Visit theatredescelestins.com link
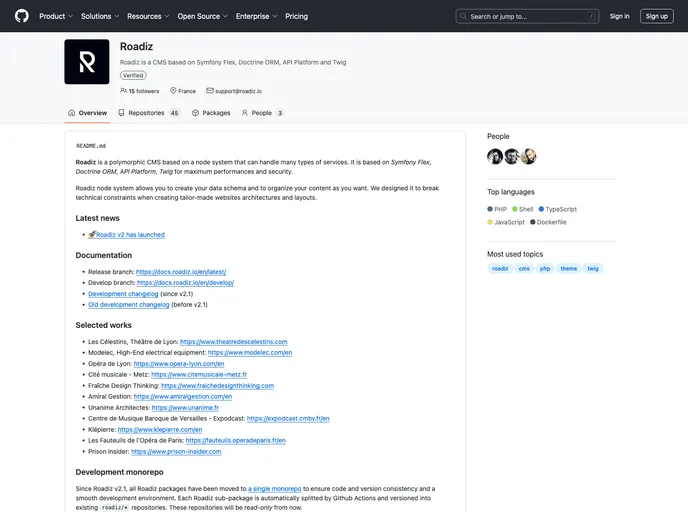The height and width of the screenshot is (512, 688). pos(233,342)
